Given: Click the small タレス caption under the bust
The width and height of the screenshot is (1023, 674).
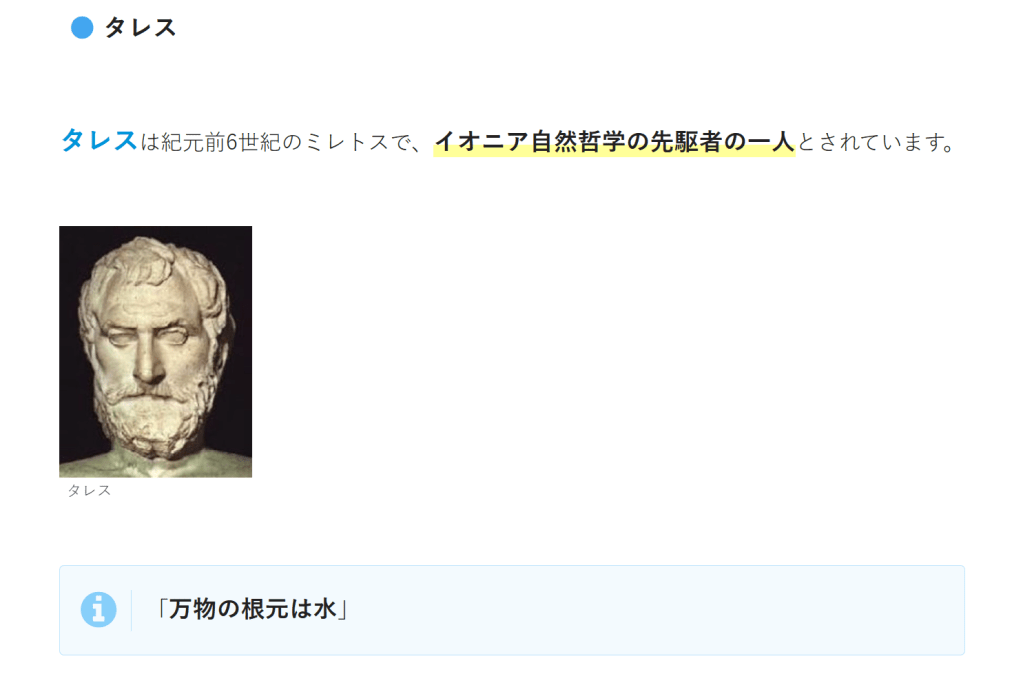Looking at the screenshot, I should point(89,491).
